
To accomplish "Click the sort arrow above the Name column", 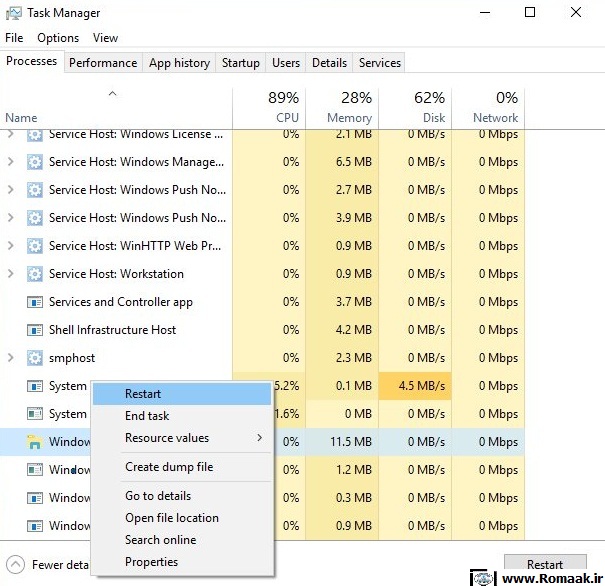I will pos(112,94).
